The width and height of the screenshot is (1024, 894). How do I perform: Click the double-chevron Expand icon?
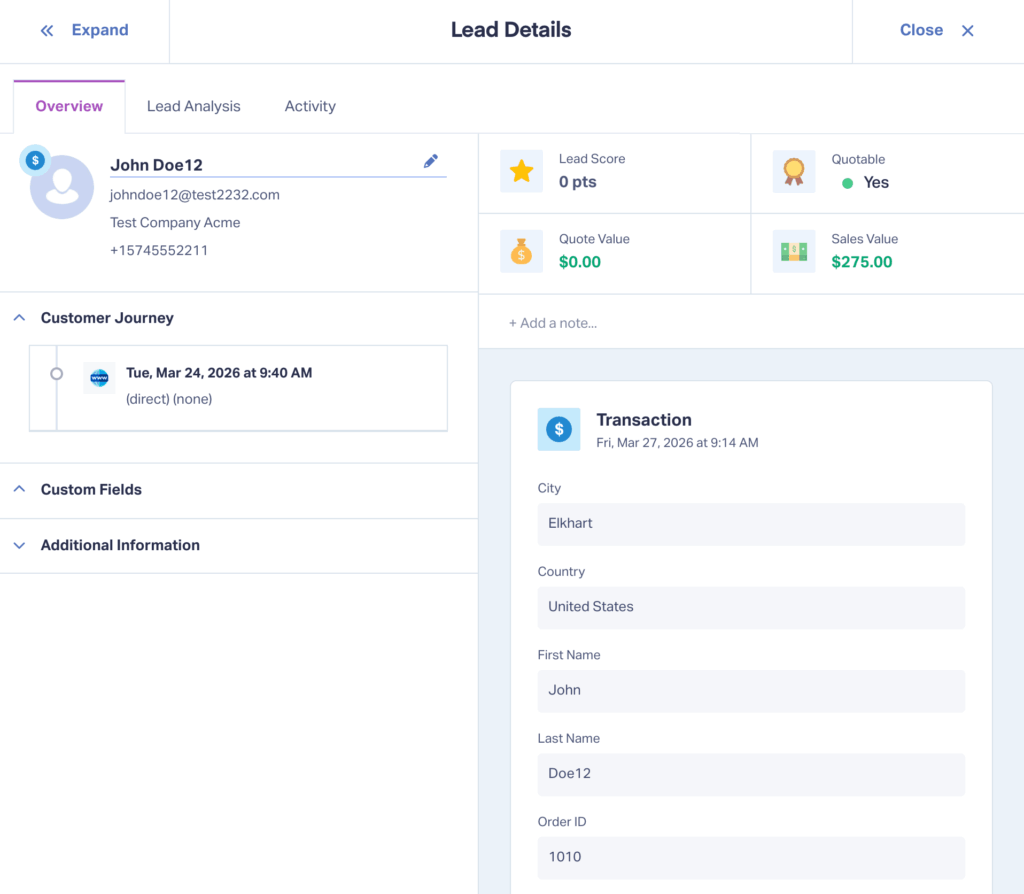coord(46,30)
